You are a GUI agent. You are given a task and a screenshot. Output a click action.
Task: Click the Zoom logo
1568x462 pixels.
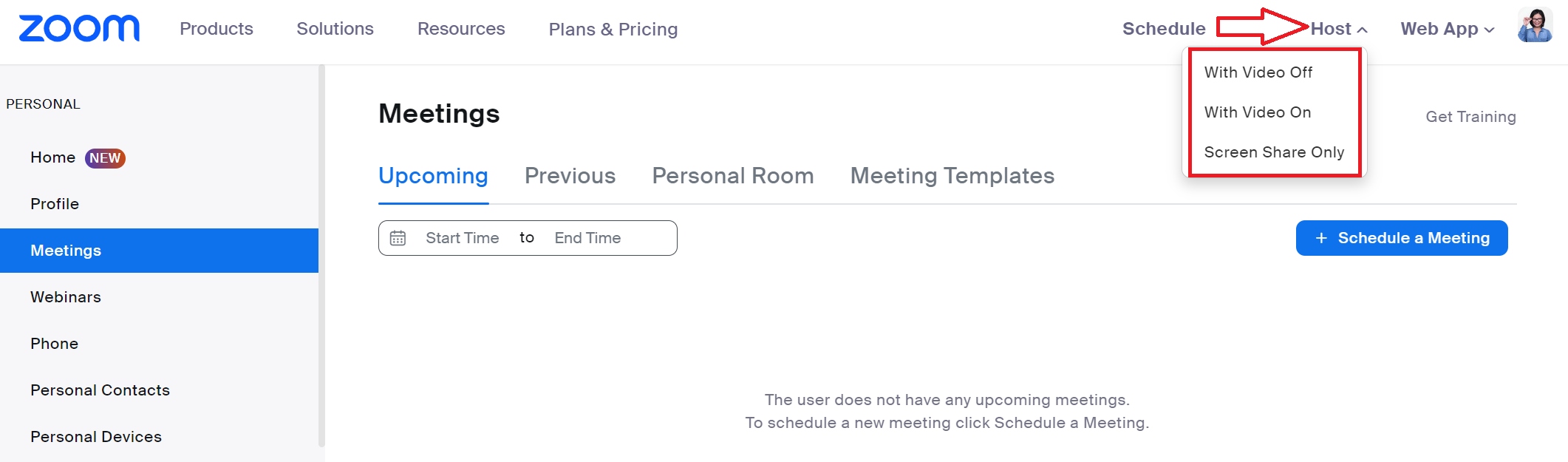click(x=79, y=29)
